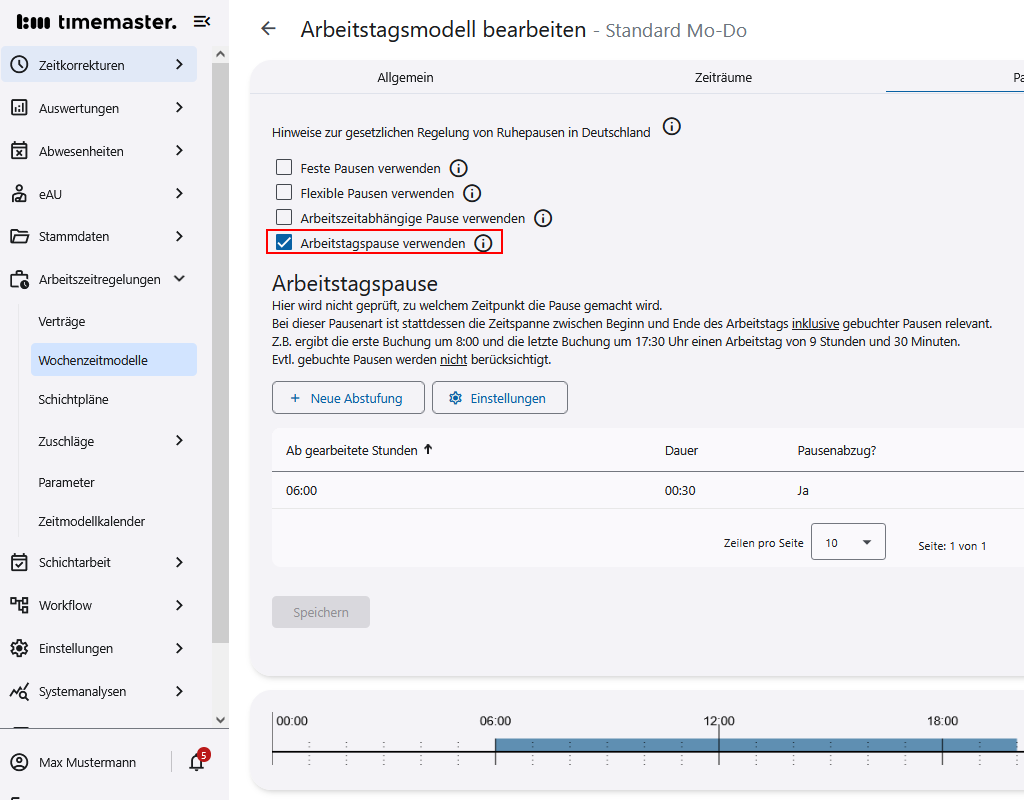Tick the Flexible Pausen verwenden checkbox
Screen dimensions: 1024x800
tap(284, 193)
